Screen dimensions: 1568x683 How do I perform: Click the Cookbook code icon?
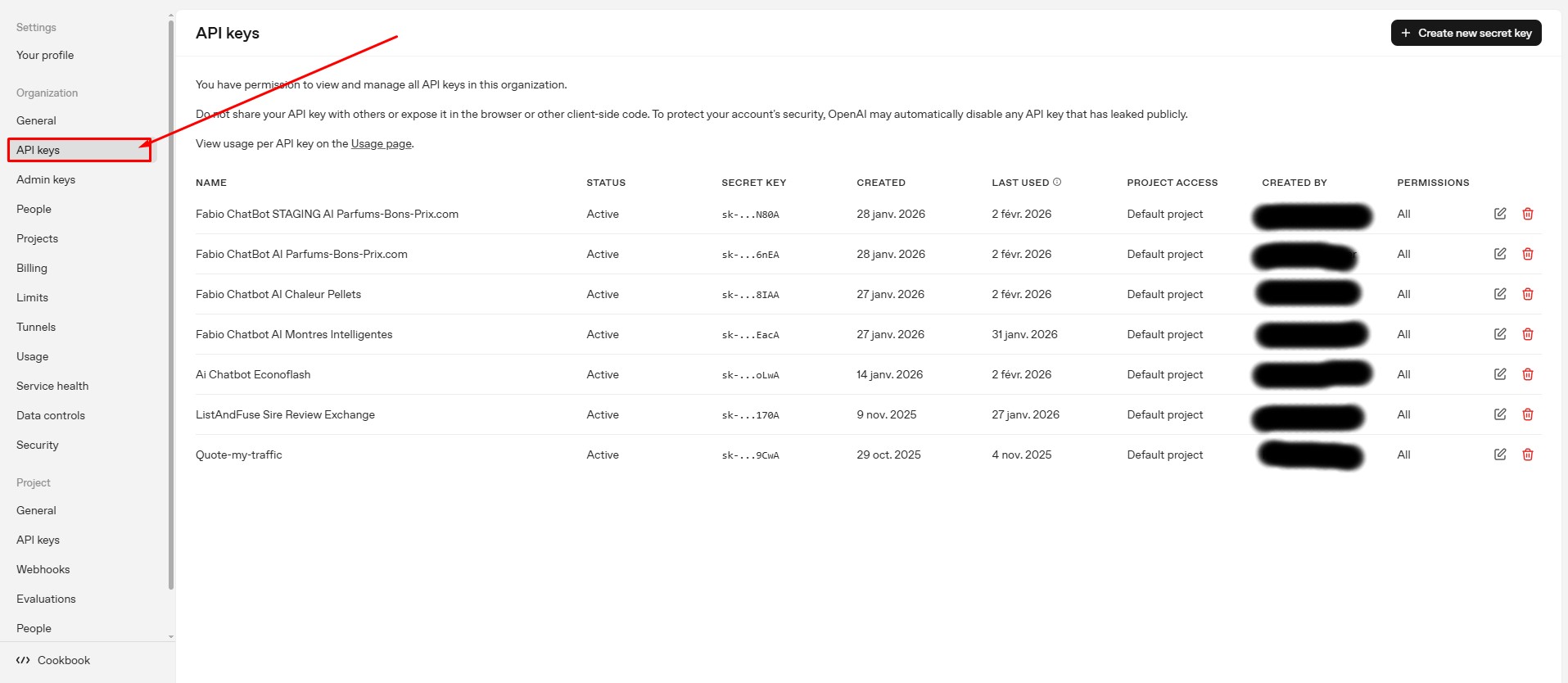pyautogui.click(x=23, y=660)
